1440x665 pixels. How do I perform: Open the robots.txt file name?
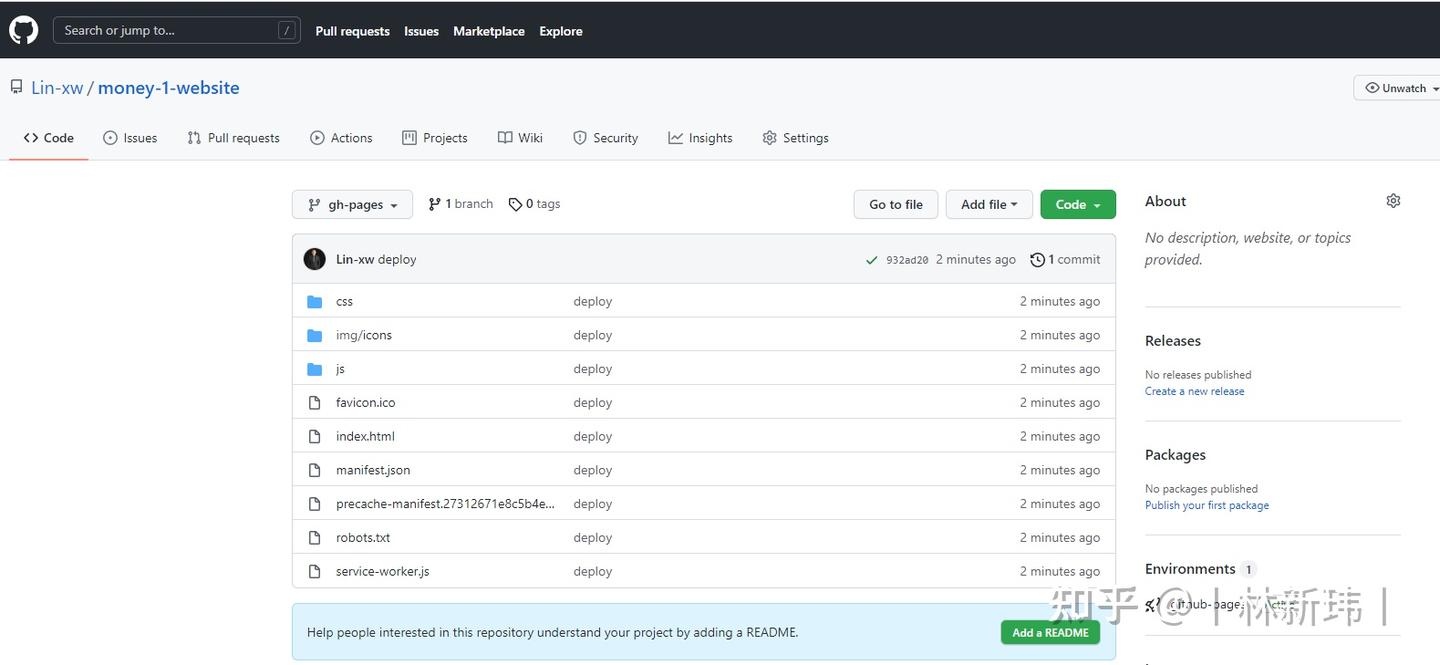363,538
